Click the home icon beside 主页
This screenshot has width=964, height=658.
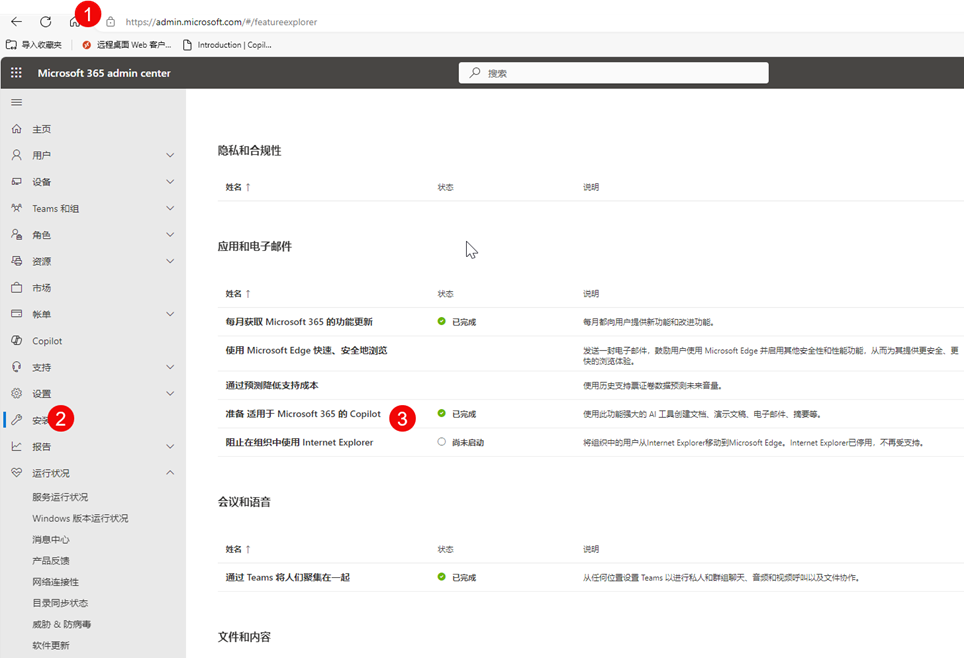pos(17,129)
